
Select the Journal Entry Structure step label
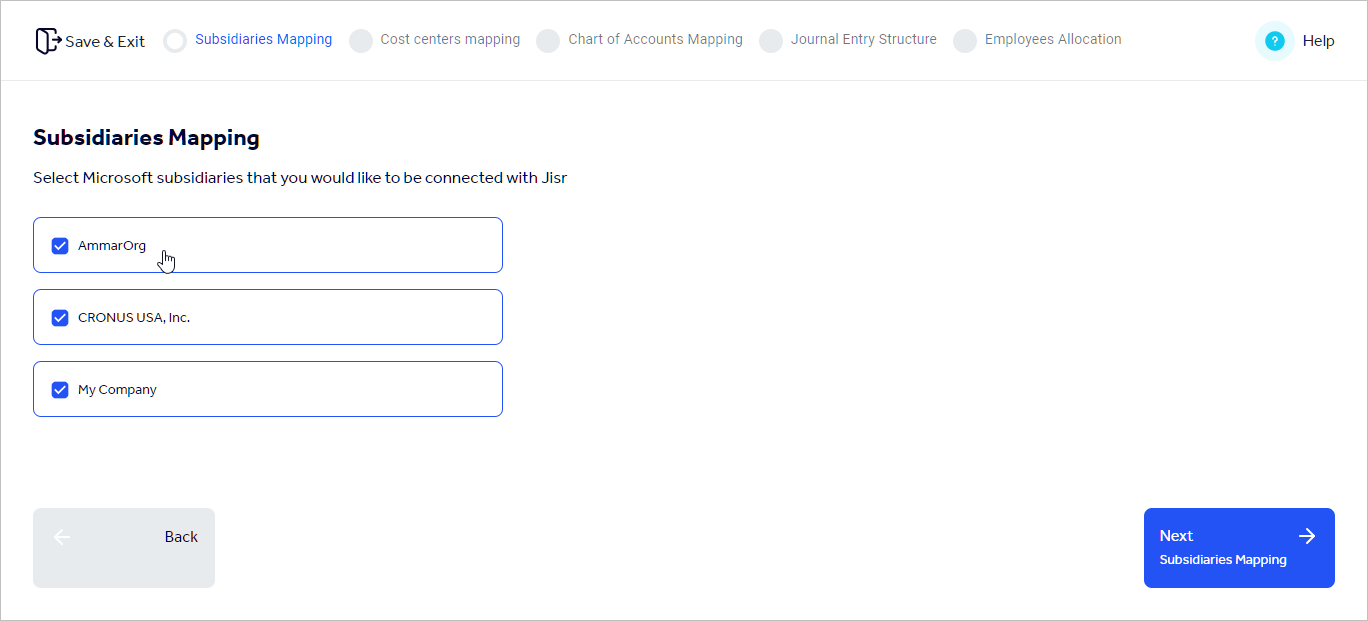pyautogui.click(x=863, y=40)
